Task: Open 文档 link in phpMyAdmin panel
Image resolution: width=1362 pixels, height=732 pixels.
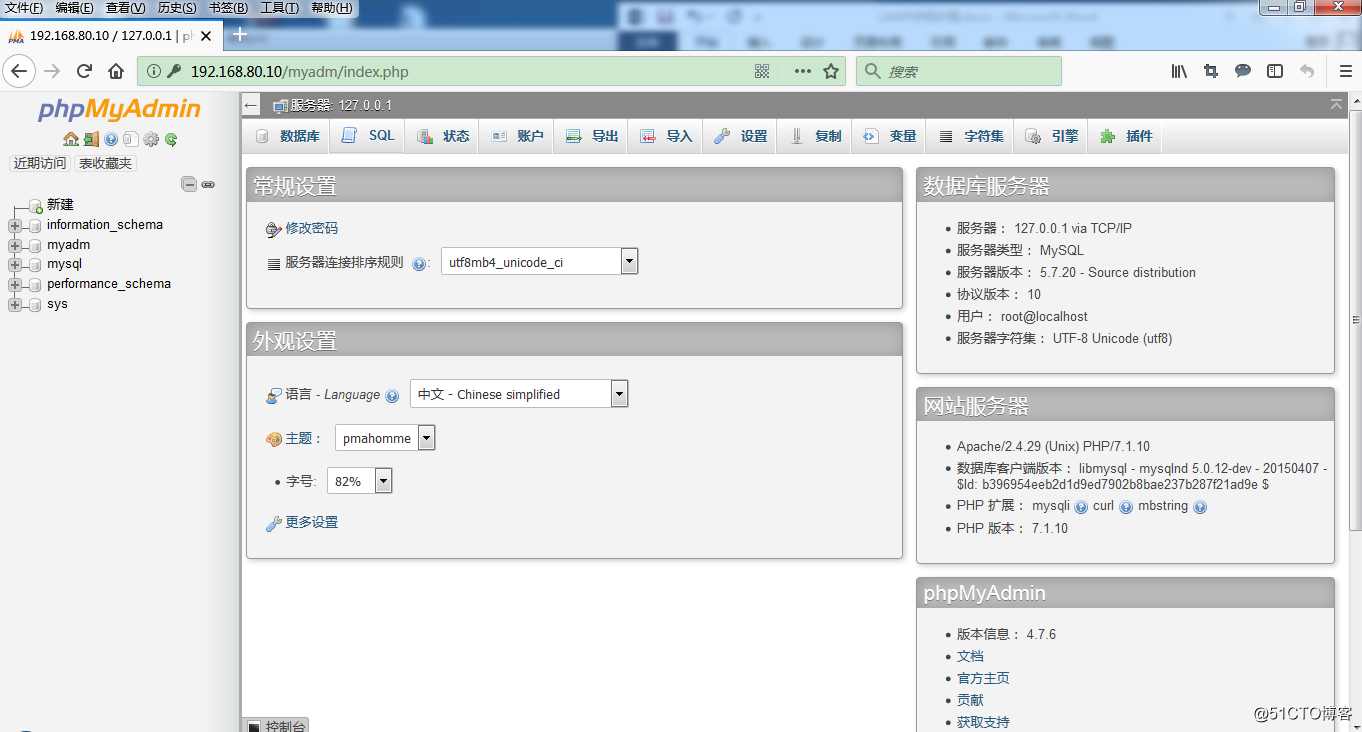Action: pos(970,657)
